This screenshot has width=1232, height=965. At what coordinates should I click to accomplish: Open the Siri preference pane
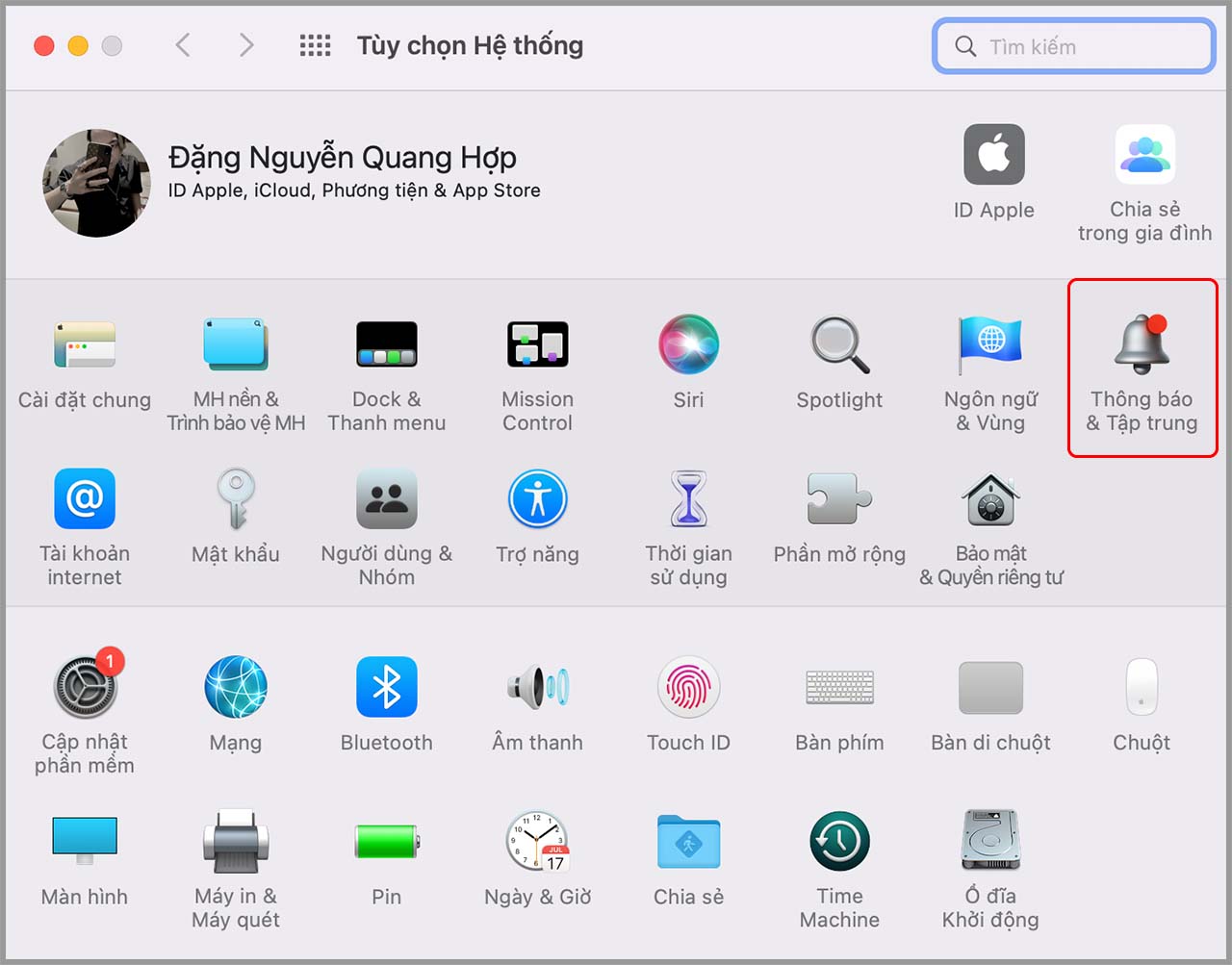coord(687,343)
